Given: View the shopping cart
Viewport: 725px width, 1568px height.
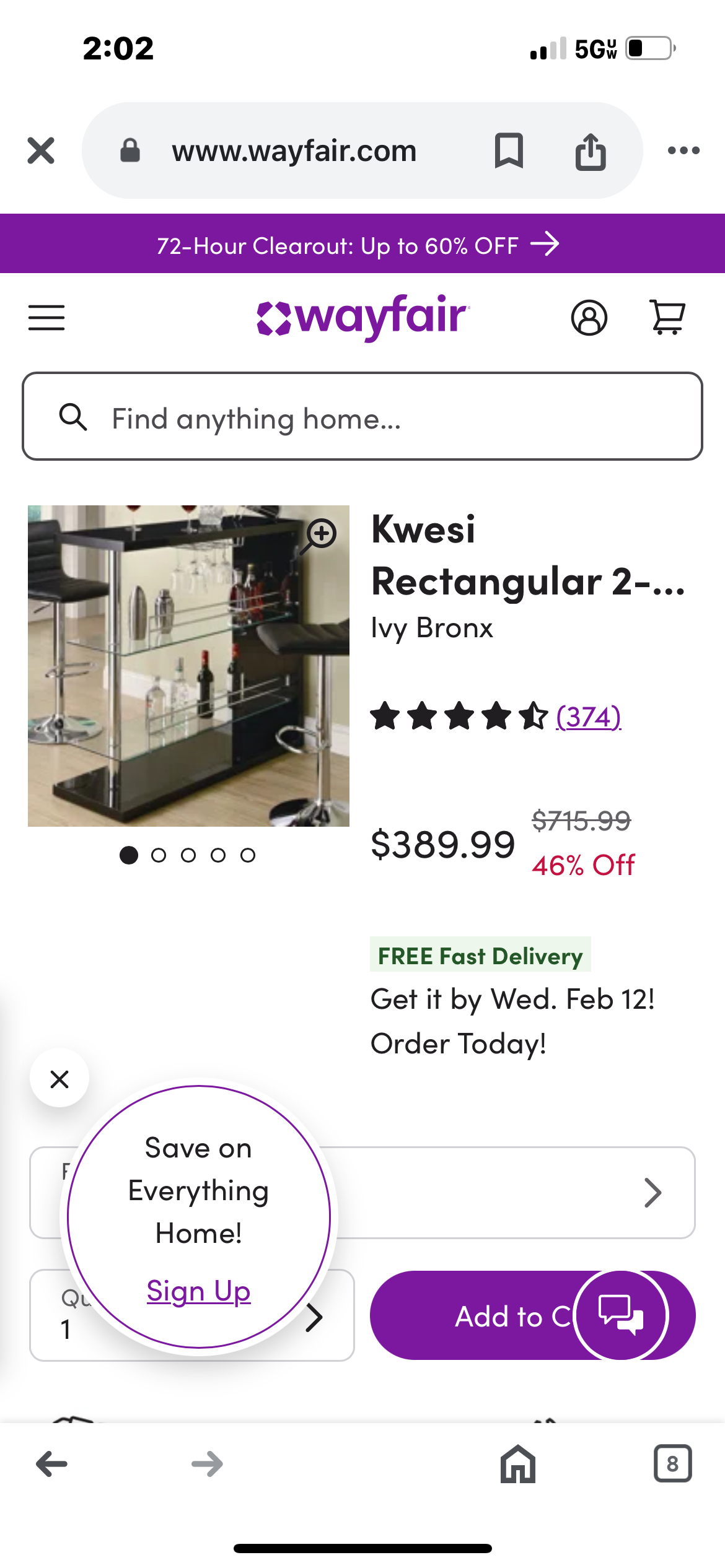Looking at the screenshot, I should click(x=667, y=318).
